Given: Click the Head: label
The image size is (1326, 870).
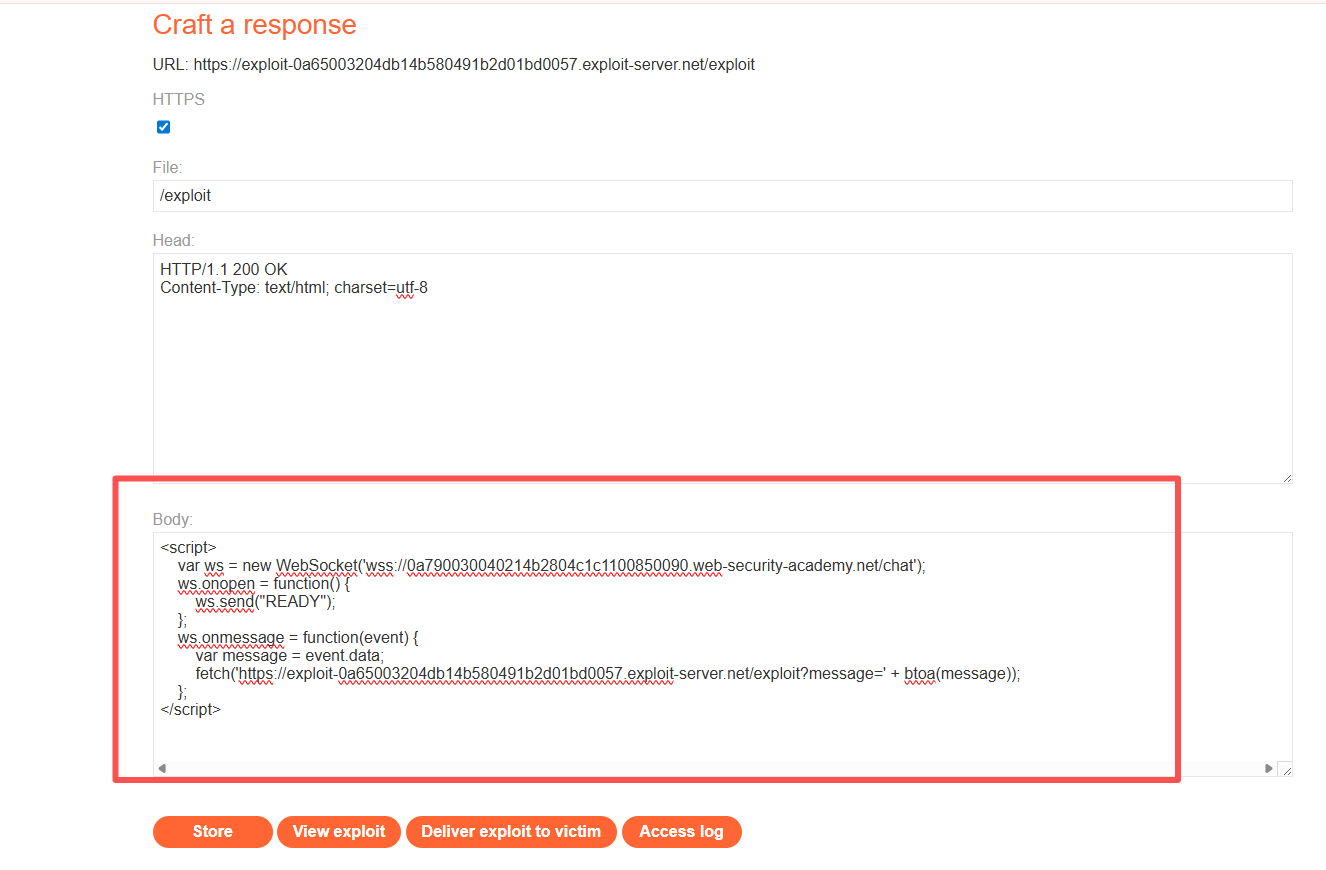Looking at the screenshot, I should pos(173,240).
